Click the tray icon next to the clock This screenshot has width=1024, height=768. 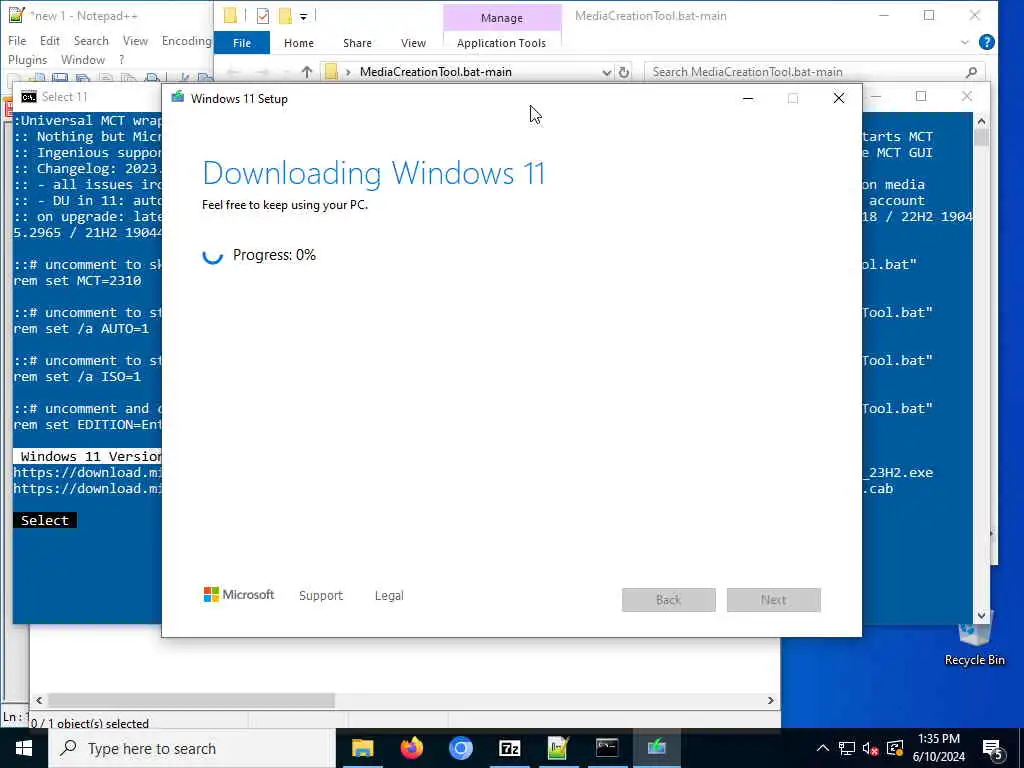pos(895,748)
